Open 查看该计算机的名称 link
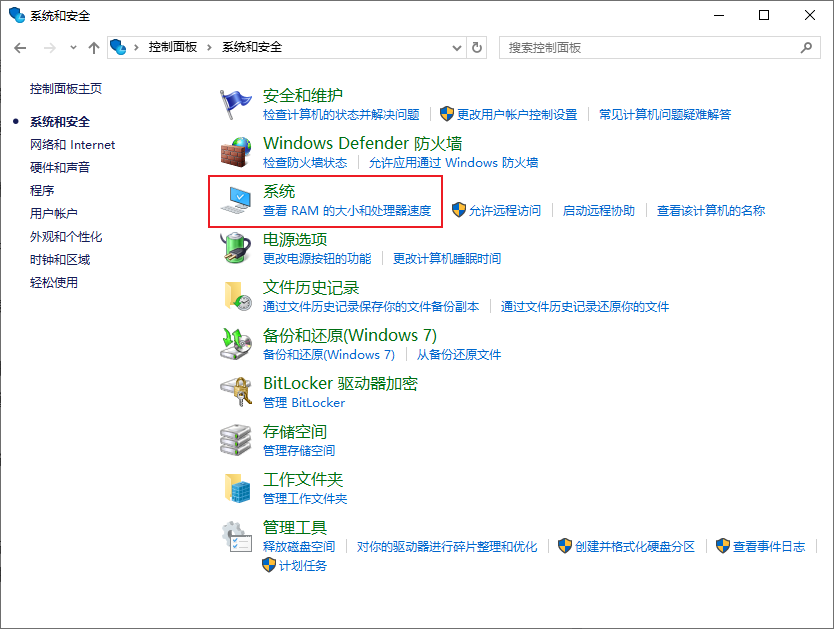834x629 pixels. [x=711, y=211]
